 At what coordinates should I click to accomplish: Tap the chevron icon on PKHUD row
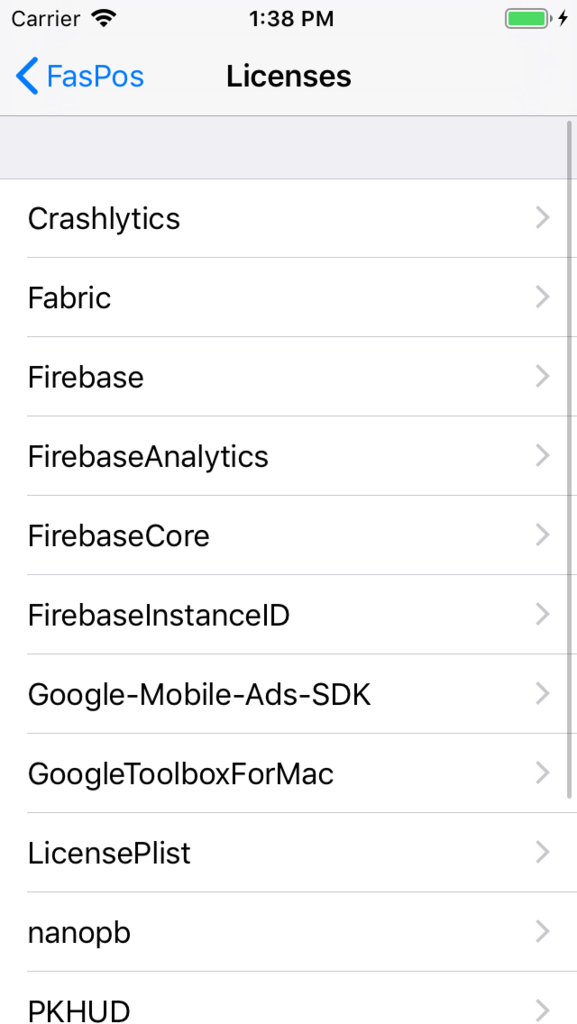(x=542, y=1010)
